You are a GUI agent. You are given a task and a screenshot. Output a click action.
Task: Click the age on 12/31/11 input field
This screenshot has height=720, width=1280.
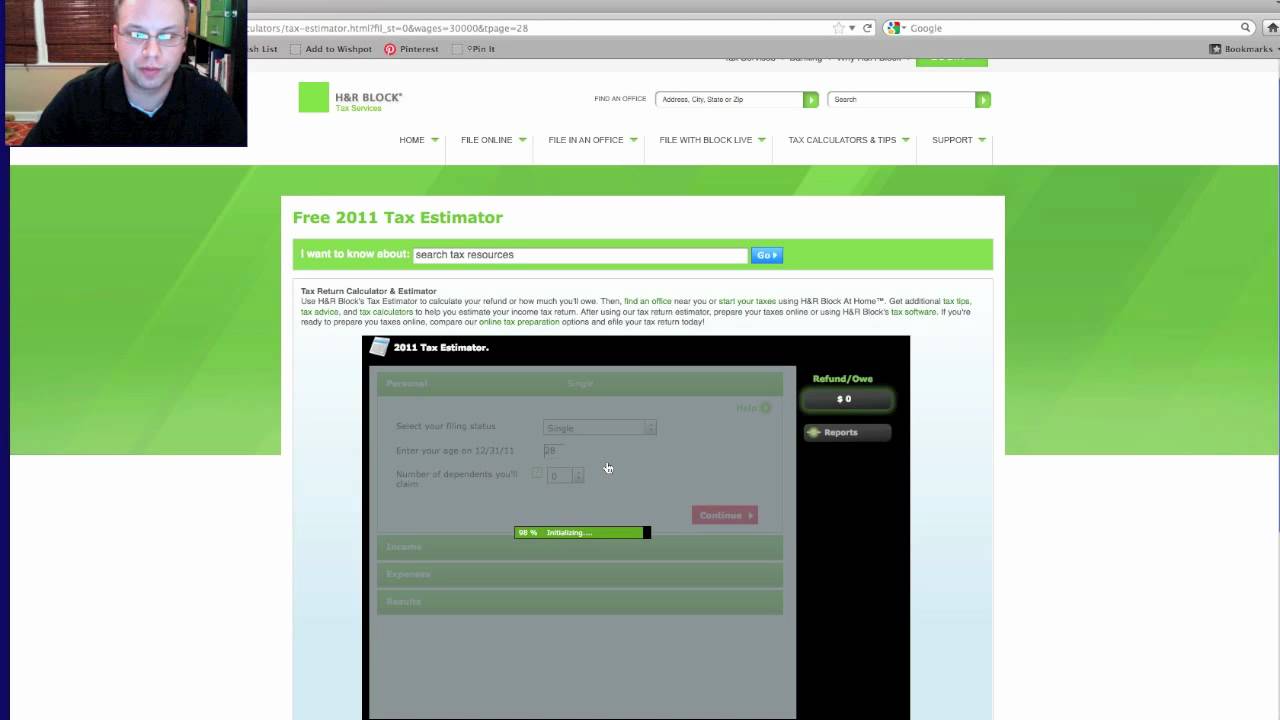(x=554, y=451)
